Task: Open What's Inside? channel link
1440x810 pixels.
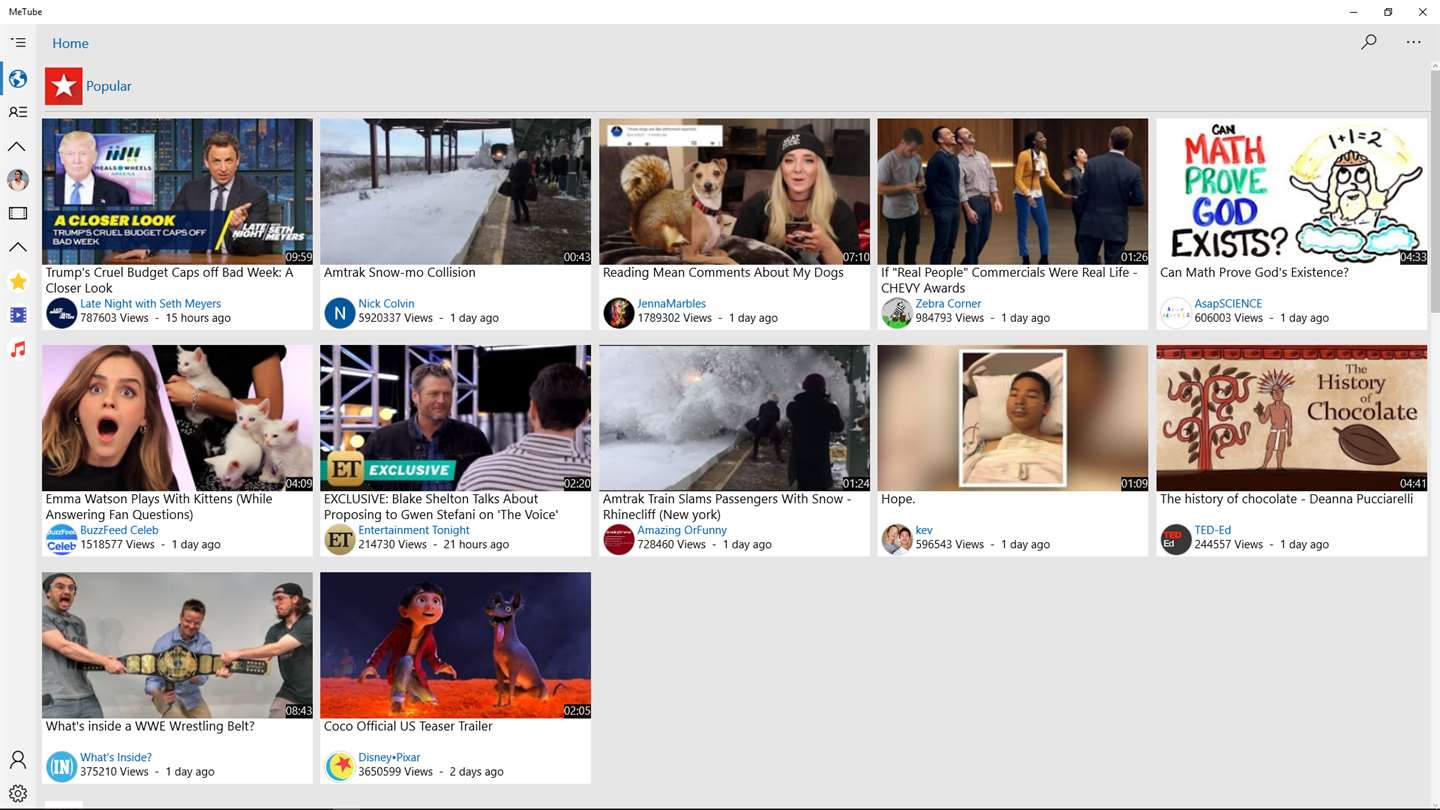Action: [x=116, y=757]
